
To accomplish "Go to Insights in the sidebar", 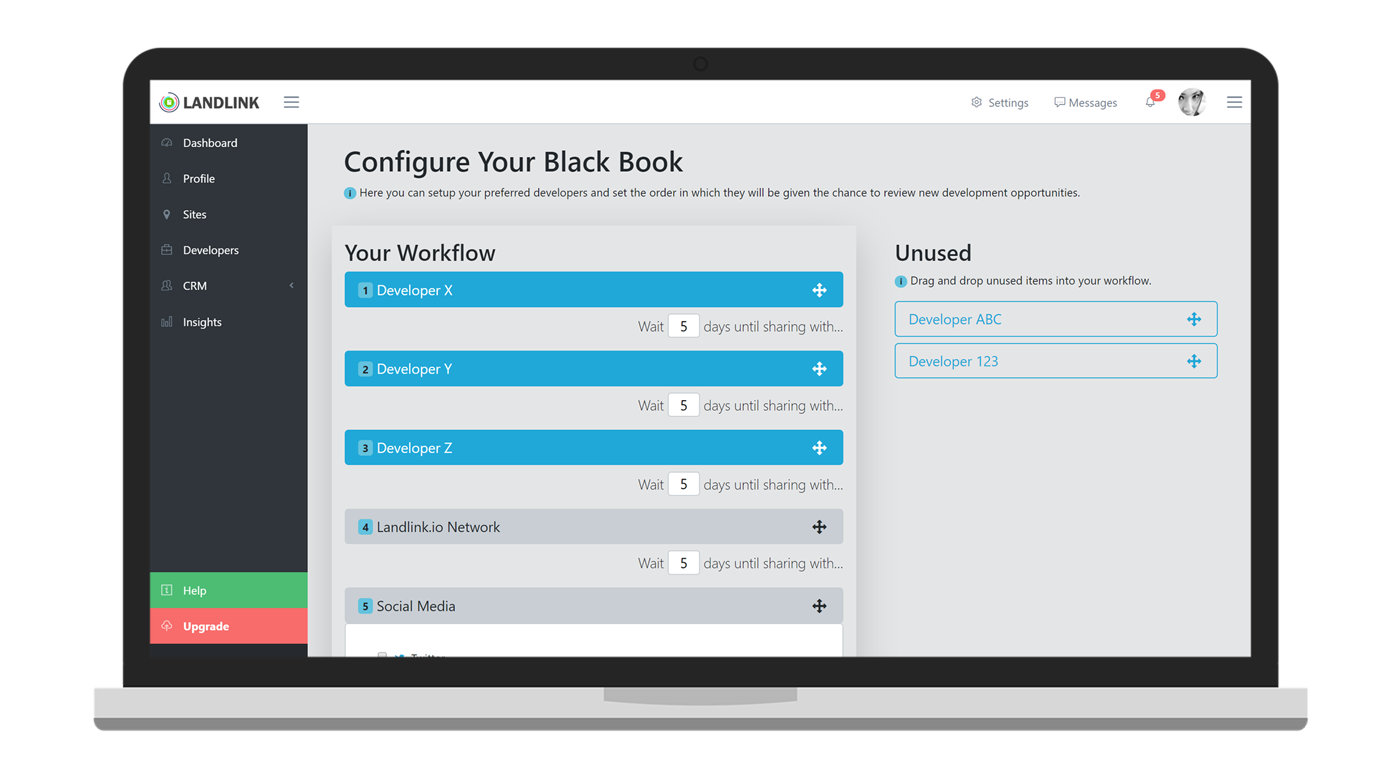I will 202,322.
